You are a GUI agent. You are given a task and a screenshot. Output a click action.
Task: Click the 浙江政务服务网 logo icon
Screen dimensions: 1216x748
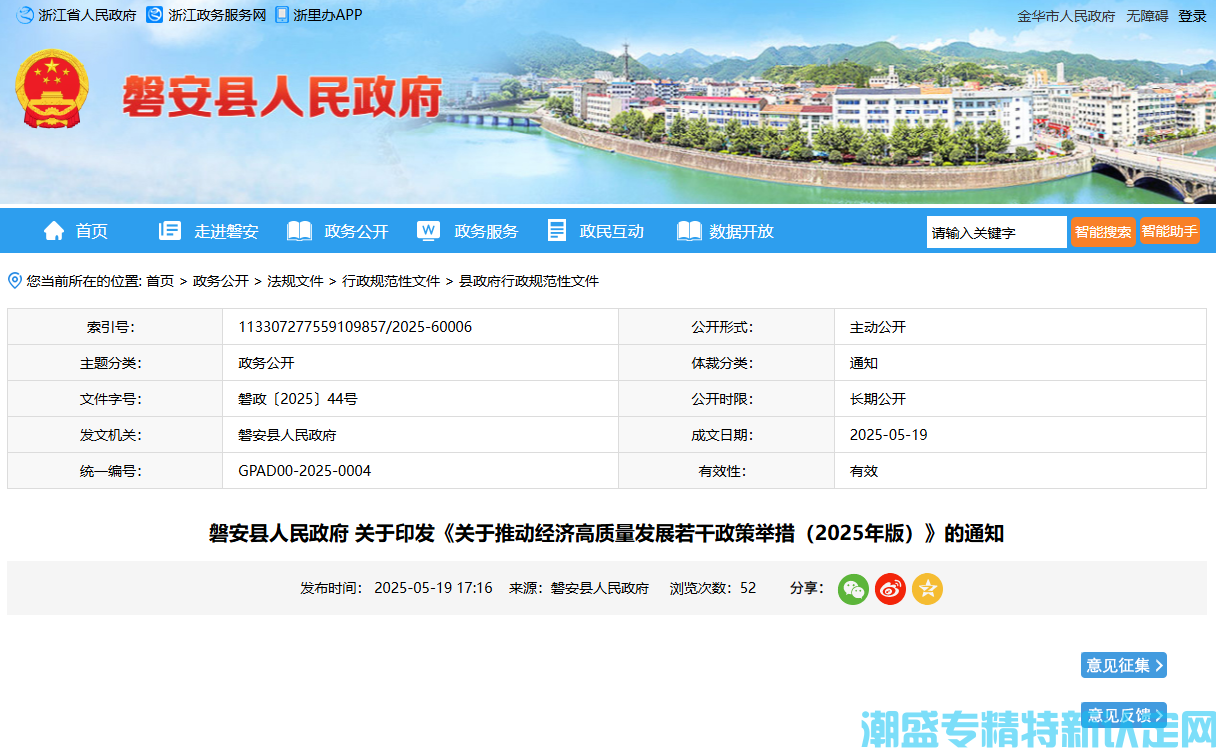[x=154, y=15]
